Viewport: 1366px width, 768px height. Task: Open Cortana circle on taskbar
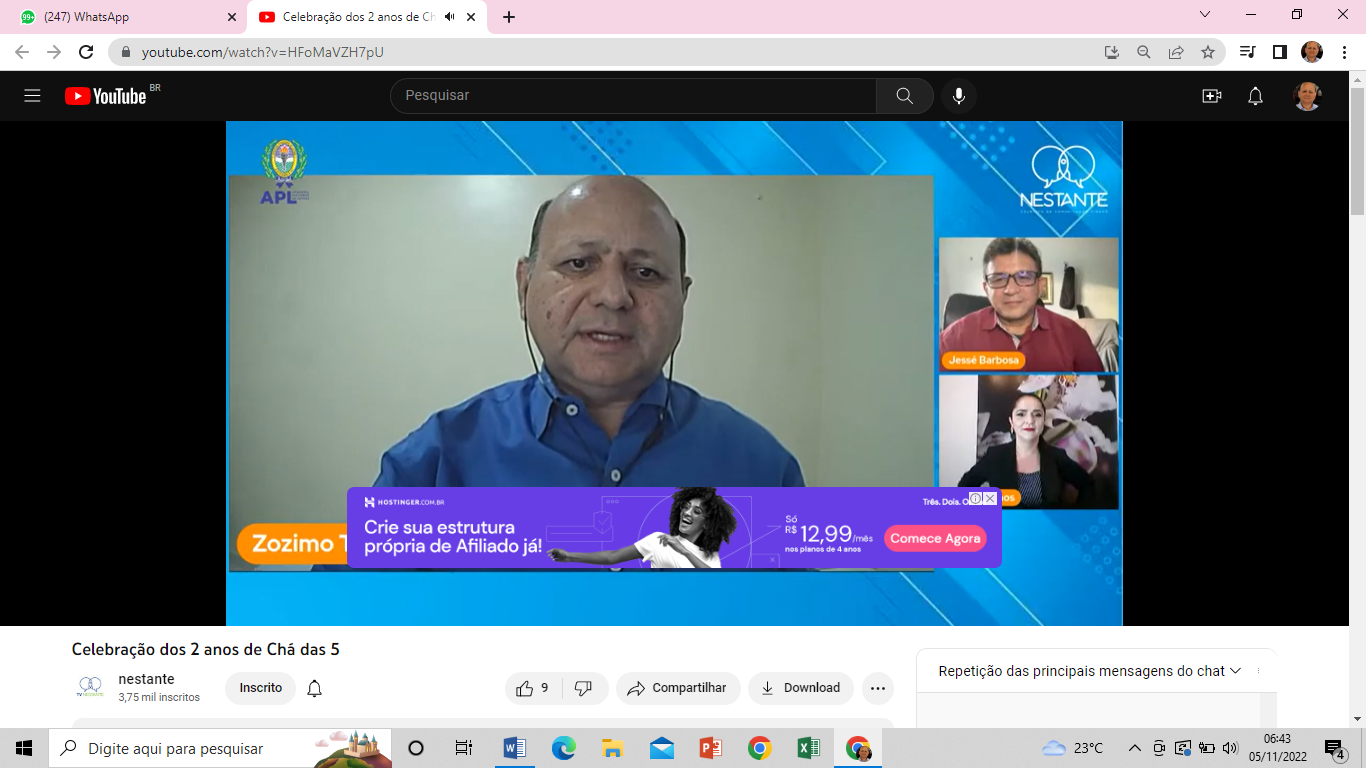coord(416,748)
